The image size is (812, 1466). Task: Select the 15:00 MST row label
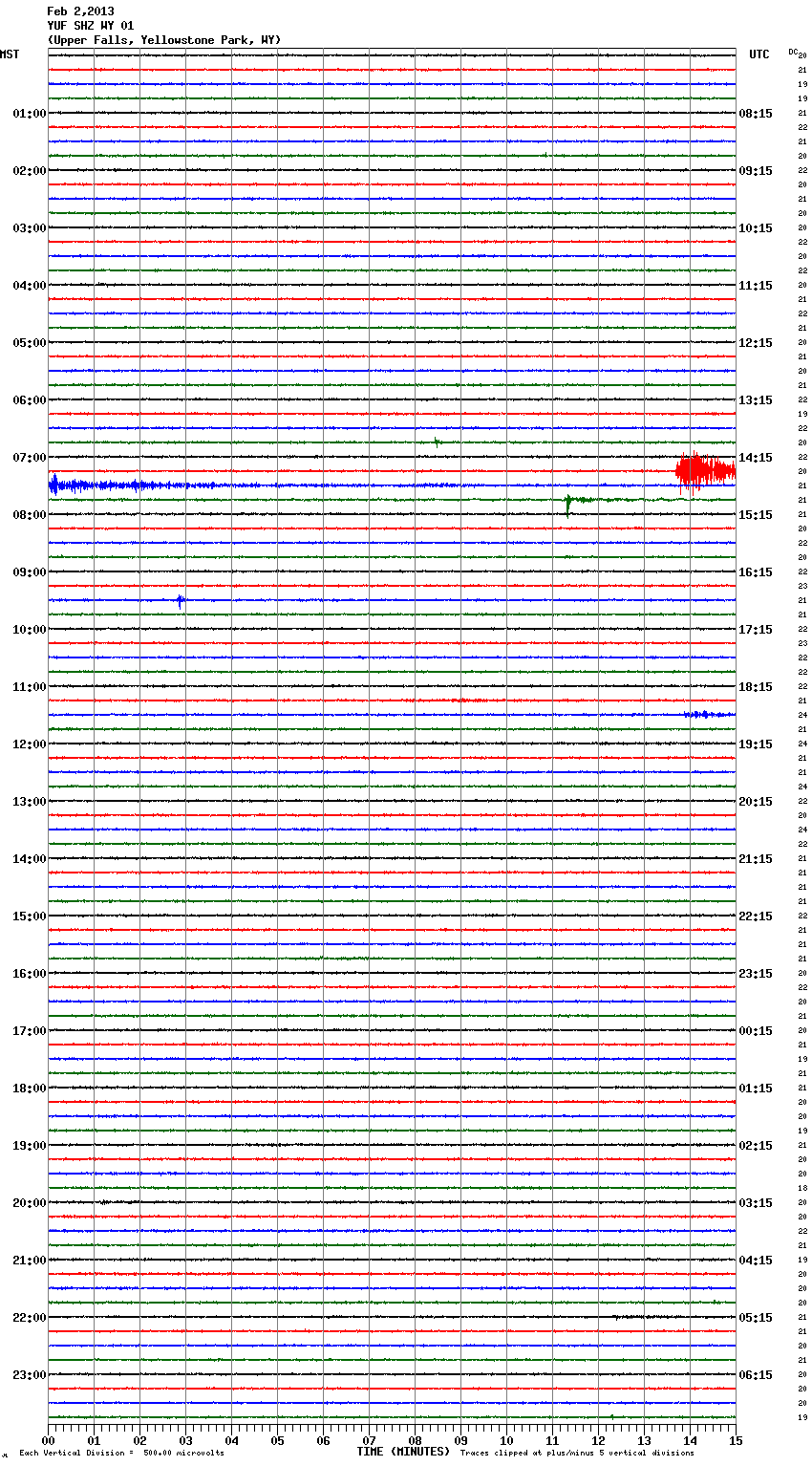point(30,916)
